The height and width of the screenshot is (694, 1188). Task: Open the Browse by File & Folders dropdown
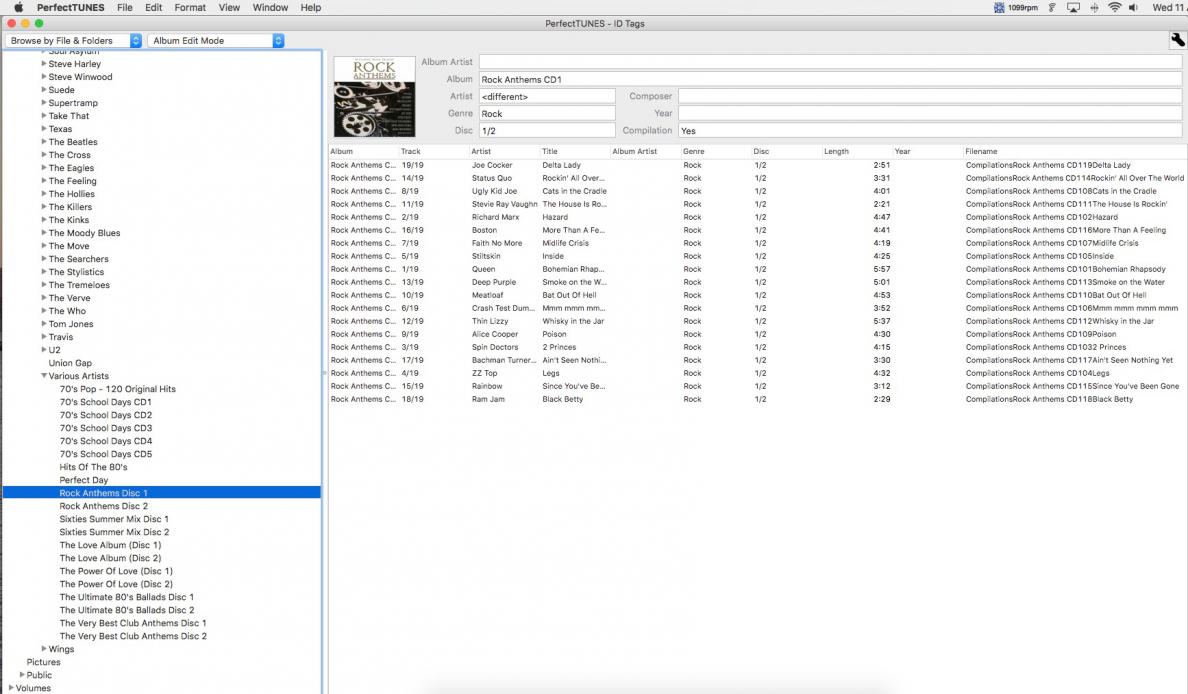pyautogui.click(x=75, y=41)
